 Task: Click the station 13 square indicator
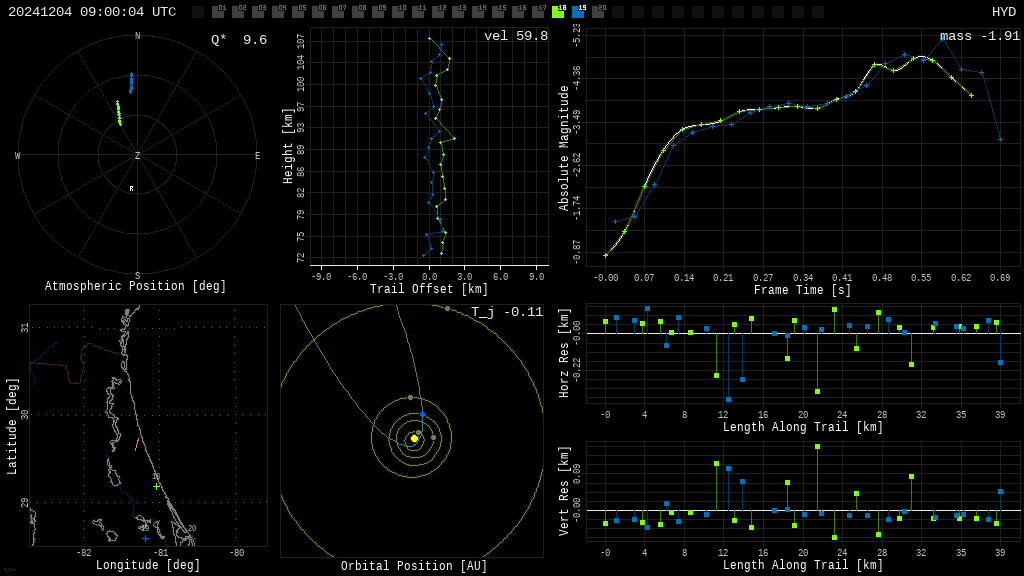click(x=458, y=11)
